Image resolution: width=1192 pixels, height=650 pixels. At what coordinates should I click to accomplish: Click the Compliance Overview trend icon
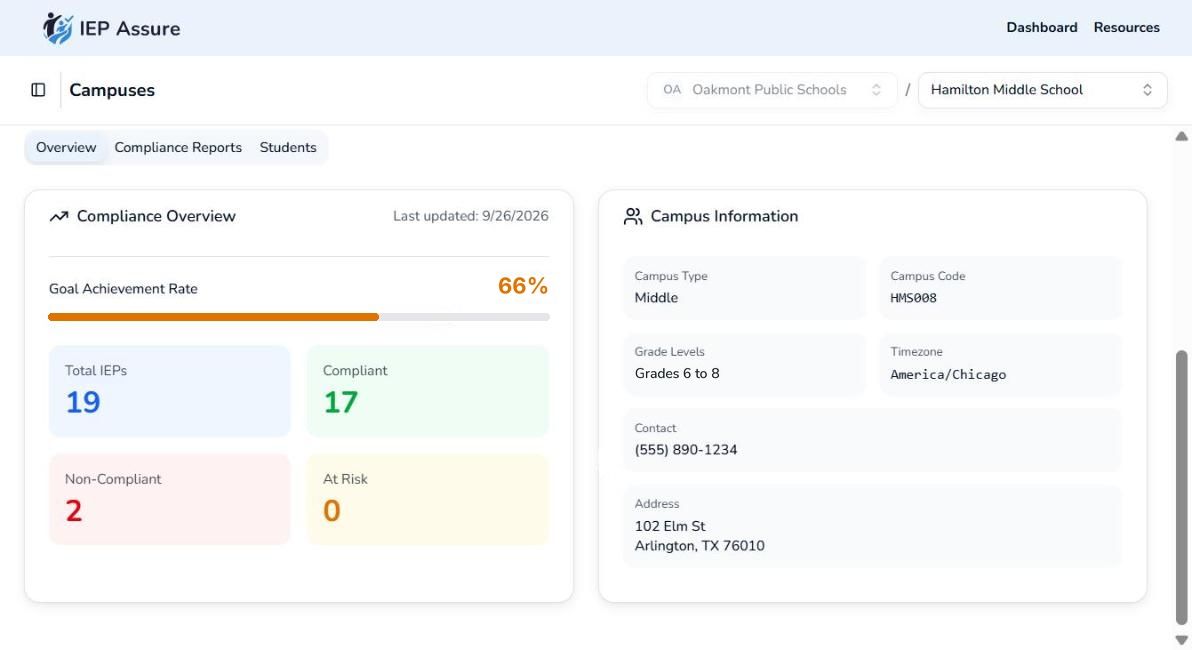(59, 217)
